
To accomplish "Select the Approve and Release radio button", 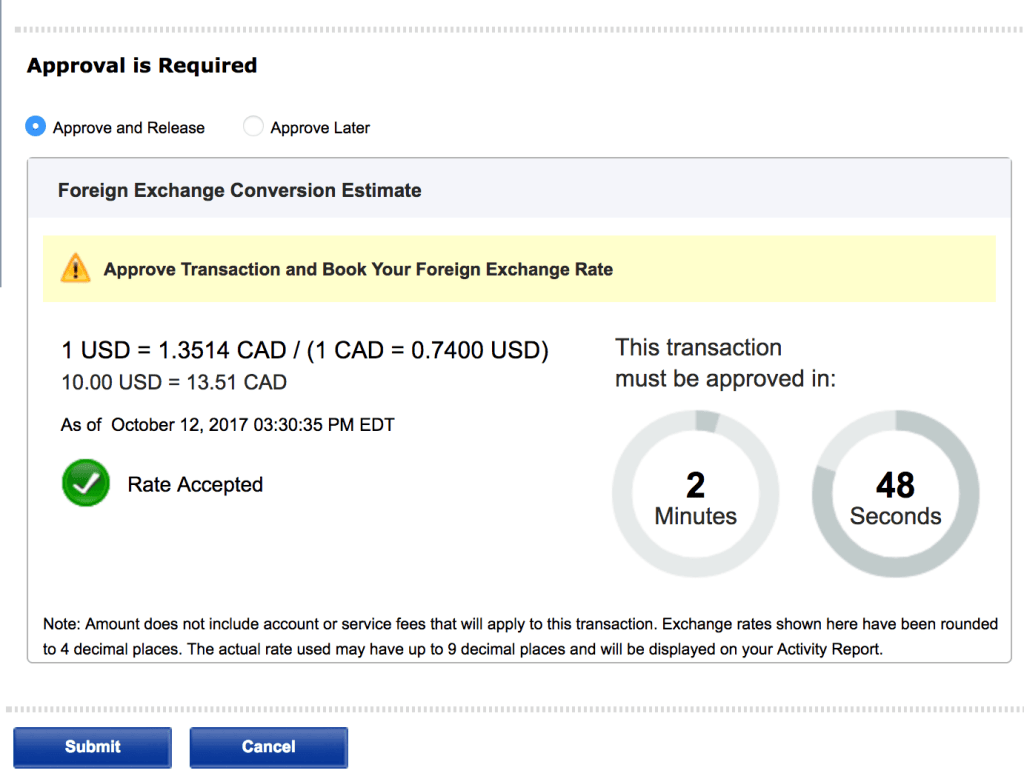I will click(35, 127).
